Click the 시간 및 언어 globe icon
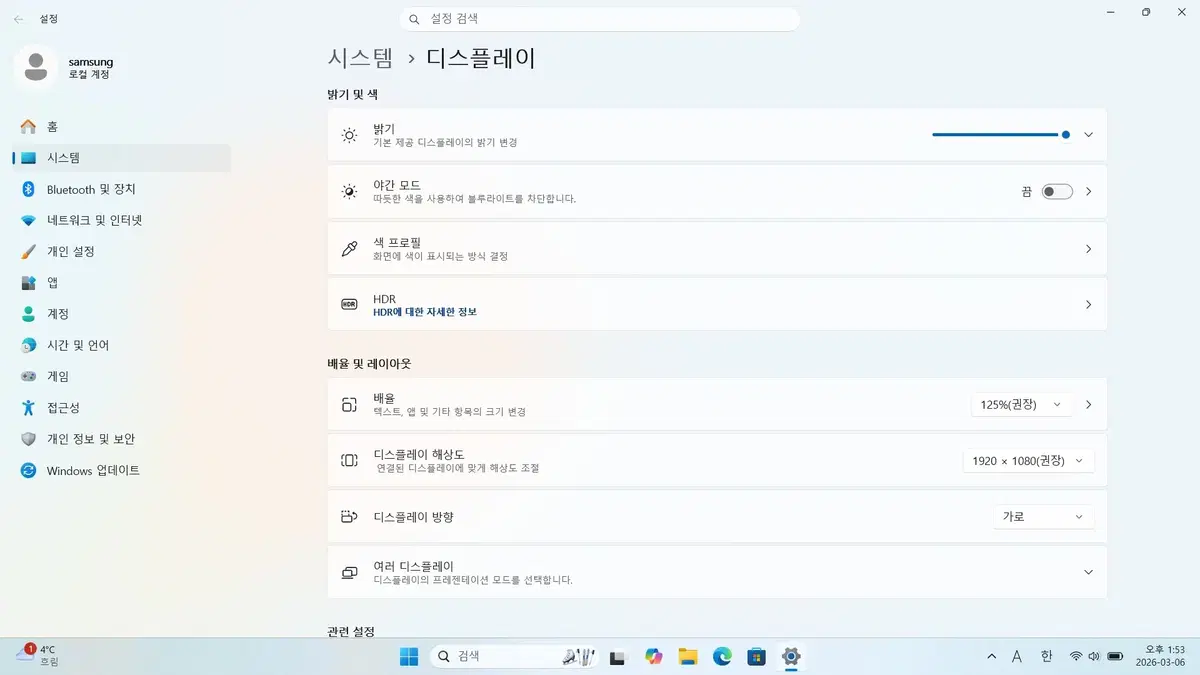 28,345
